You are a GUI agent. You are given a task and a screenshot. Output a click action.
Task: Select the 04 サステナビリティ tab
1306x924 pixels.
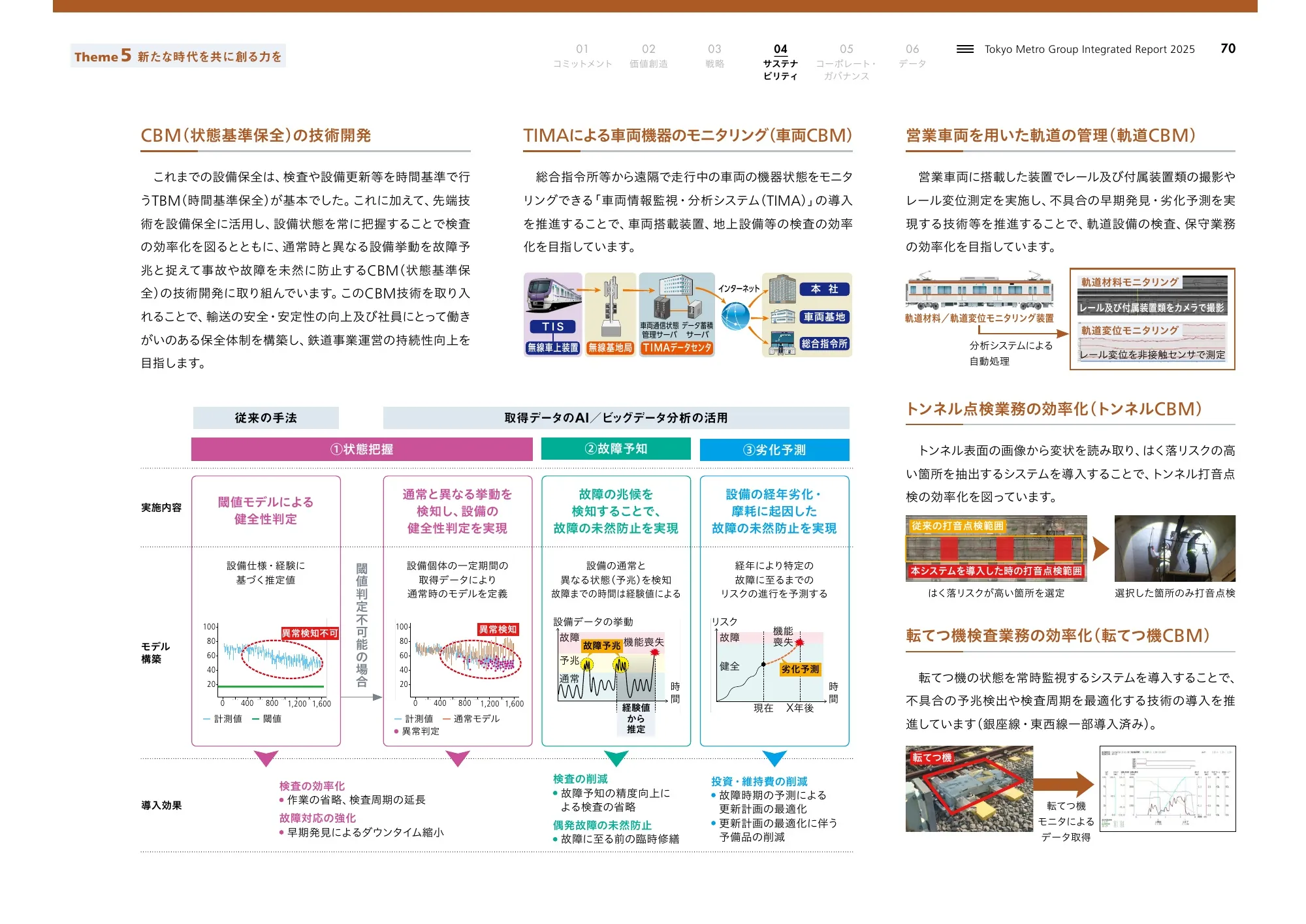coord(780,62)
